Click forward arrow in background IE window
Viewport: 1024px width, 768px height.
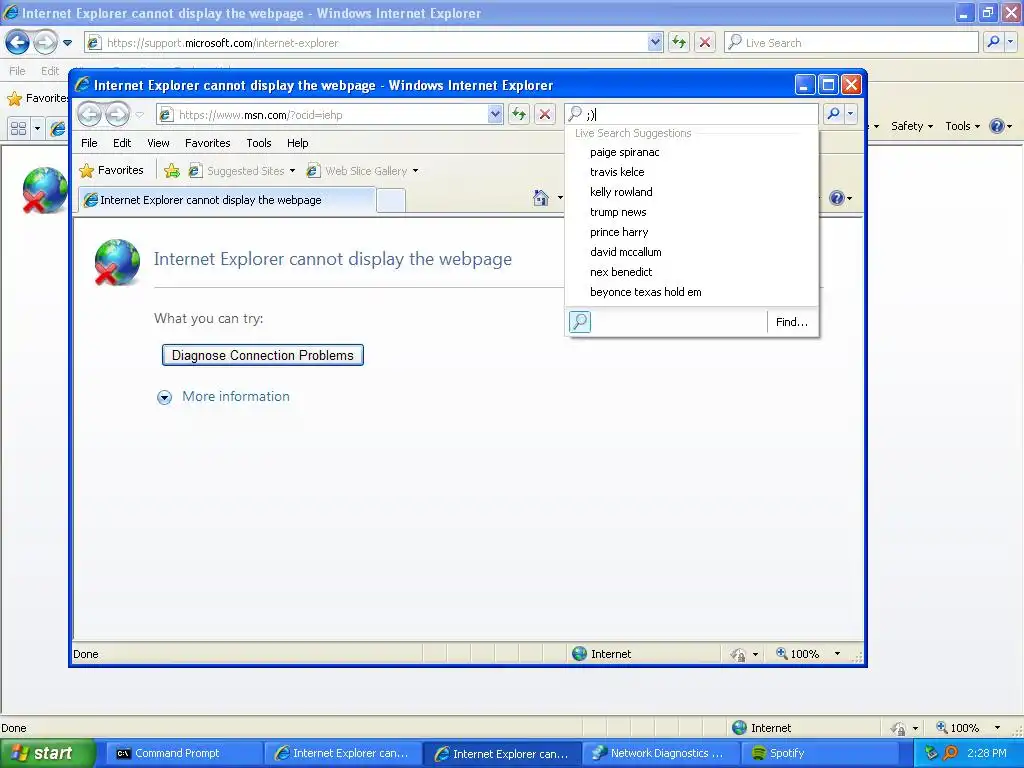point(45,43)
